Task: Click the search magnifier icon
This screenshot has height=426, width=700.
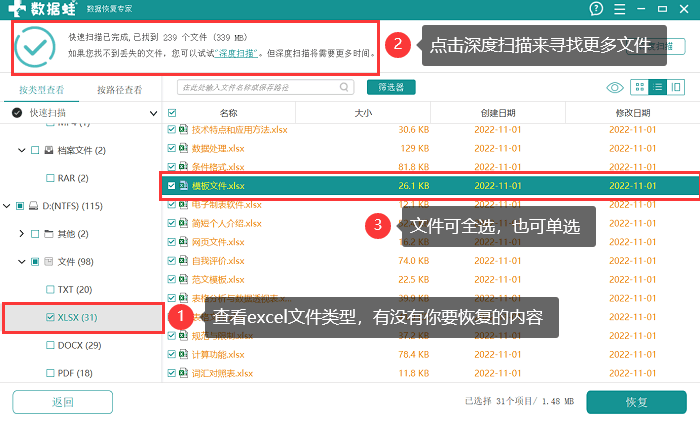Action: tap(344, 87)
